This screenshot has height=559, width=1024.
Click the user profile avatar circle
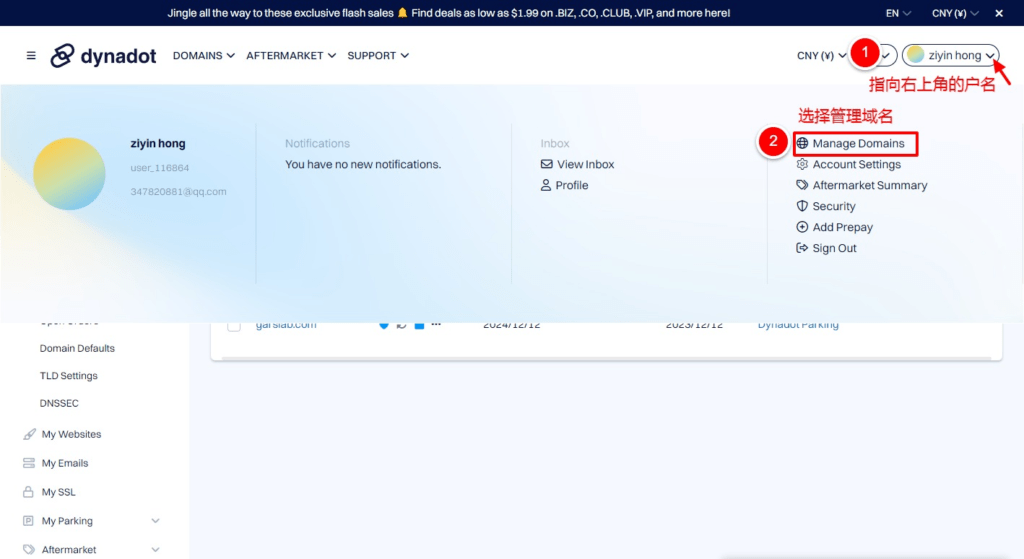click(x=69, y=174)
